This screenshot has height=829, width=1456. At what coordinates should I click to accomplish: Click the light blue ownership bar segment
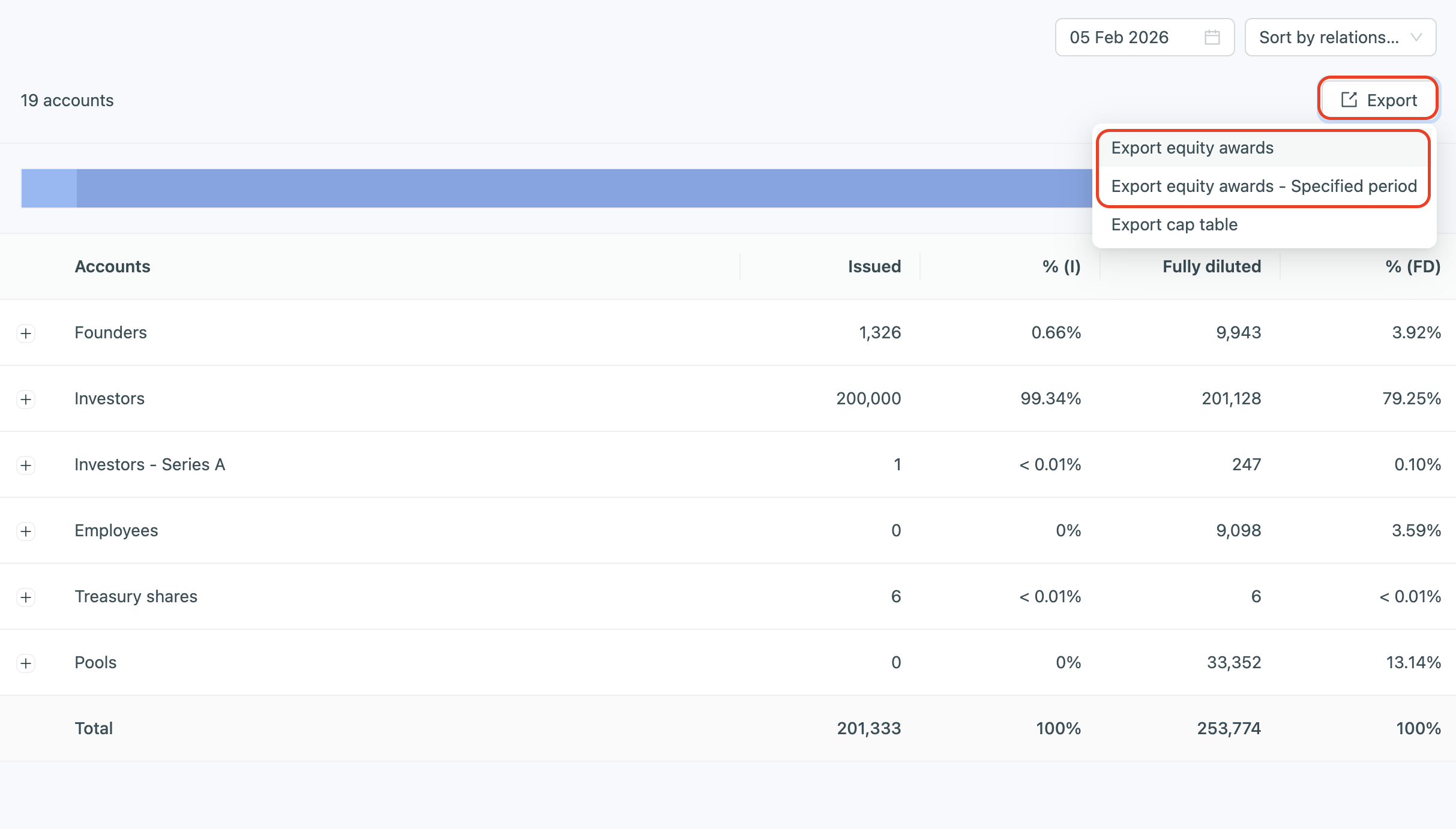click(49, 188)
